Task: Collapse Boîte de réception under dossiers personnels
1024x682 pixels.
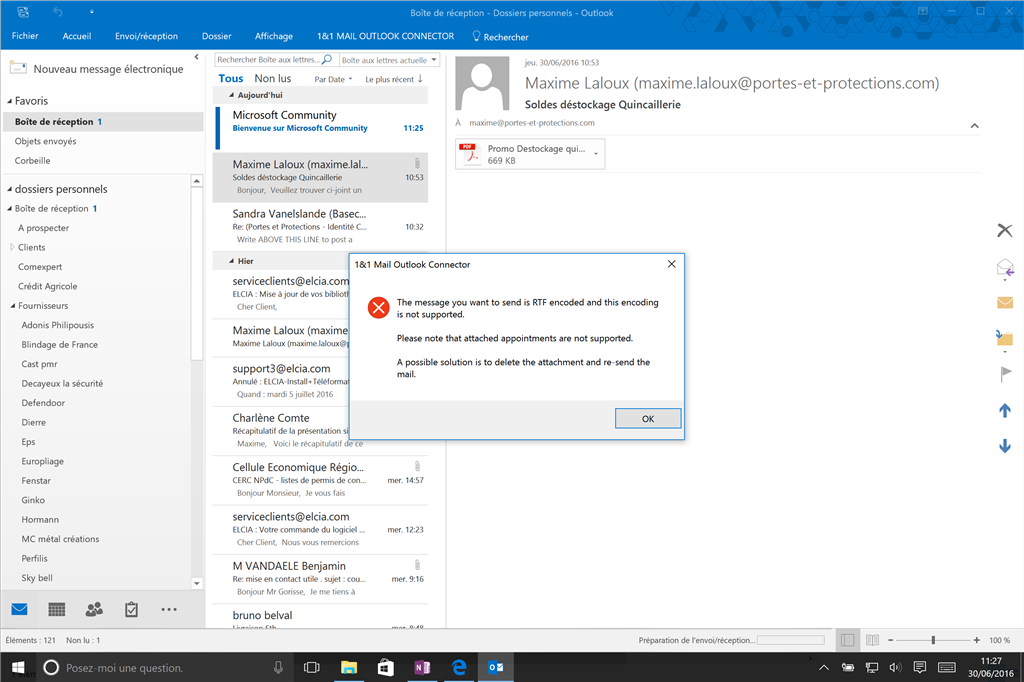Action: click(x=10, y=209)
